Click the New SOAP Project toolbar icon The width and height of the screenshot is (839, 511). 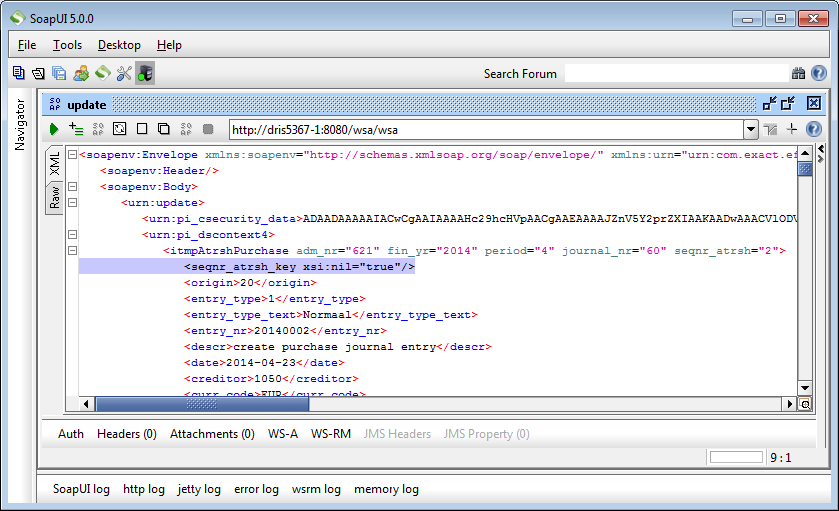[x=18, y=73]
